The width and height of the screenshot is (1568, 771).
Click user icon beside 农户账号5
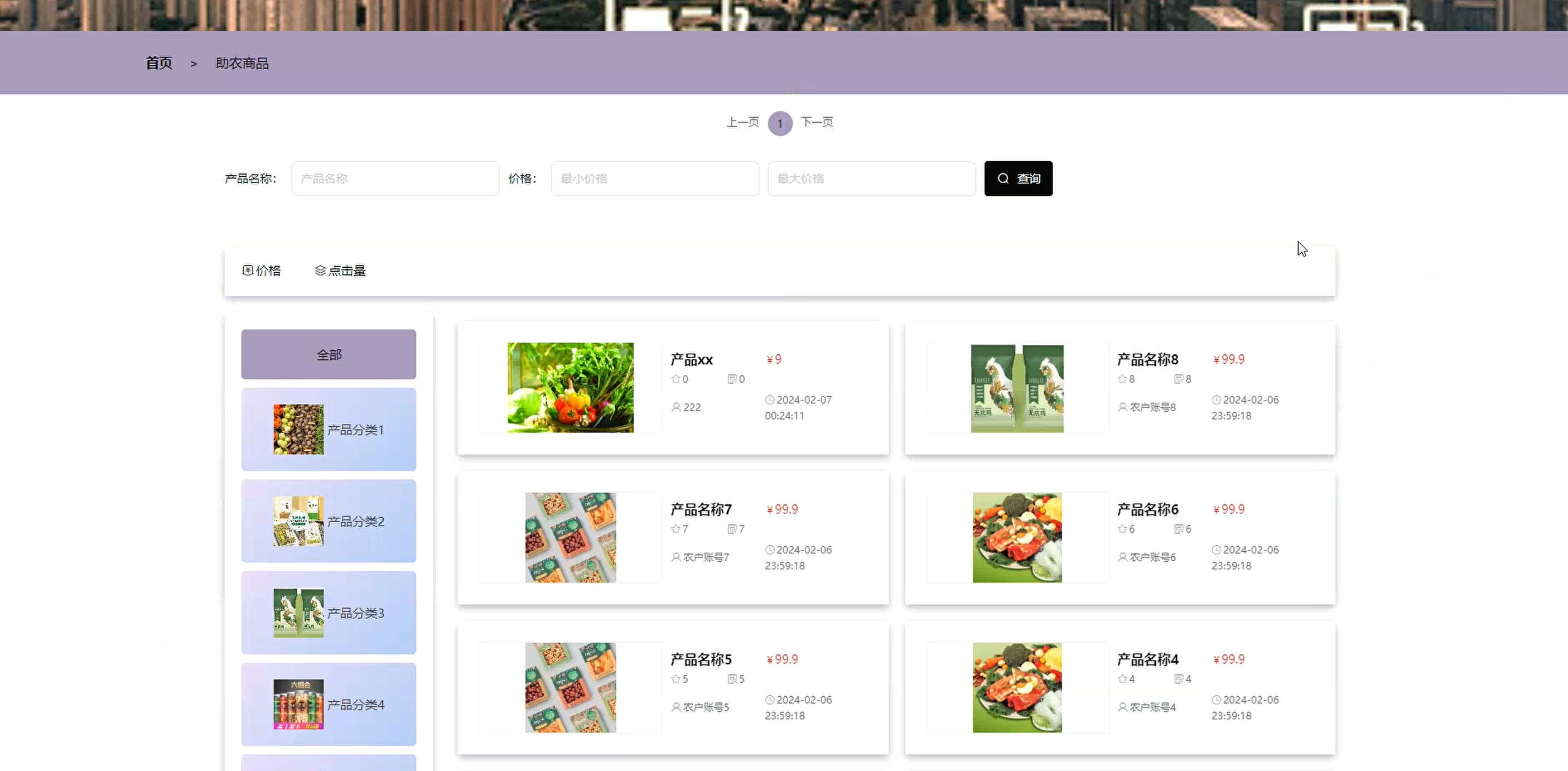click(676, 706)
